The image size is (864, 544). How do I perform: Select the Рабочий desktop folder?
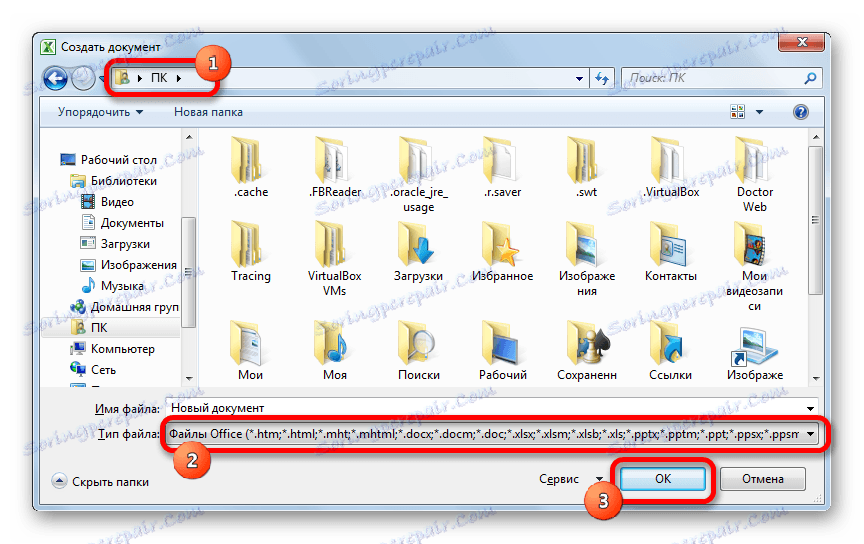click(503, 351)
